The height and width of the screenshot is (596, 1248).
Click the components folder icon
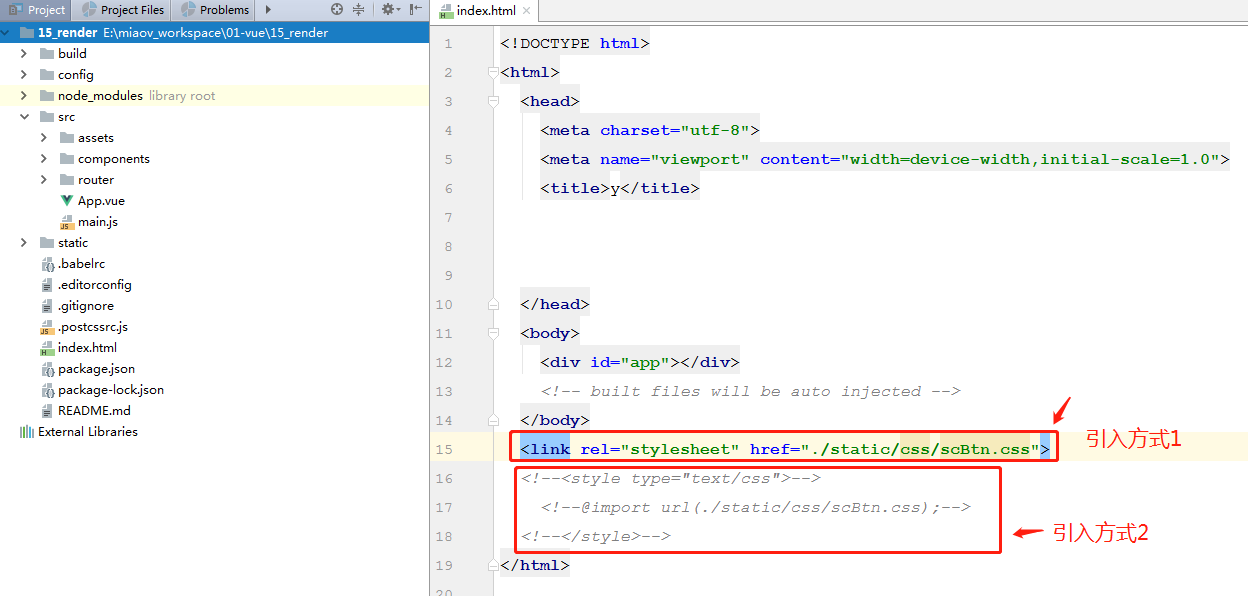tap(67, 158)
